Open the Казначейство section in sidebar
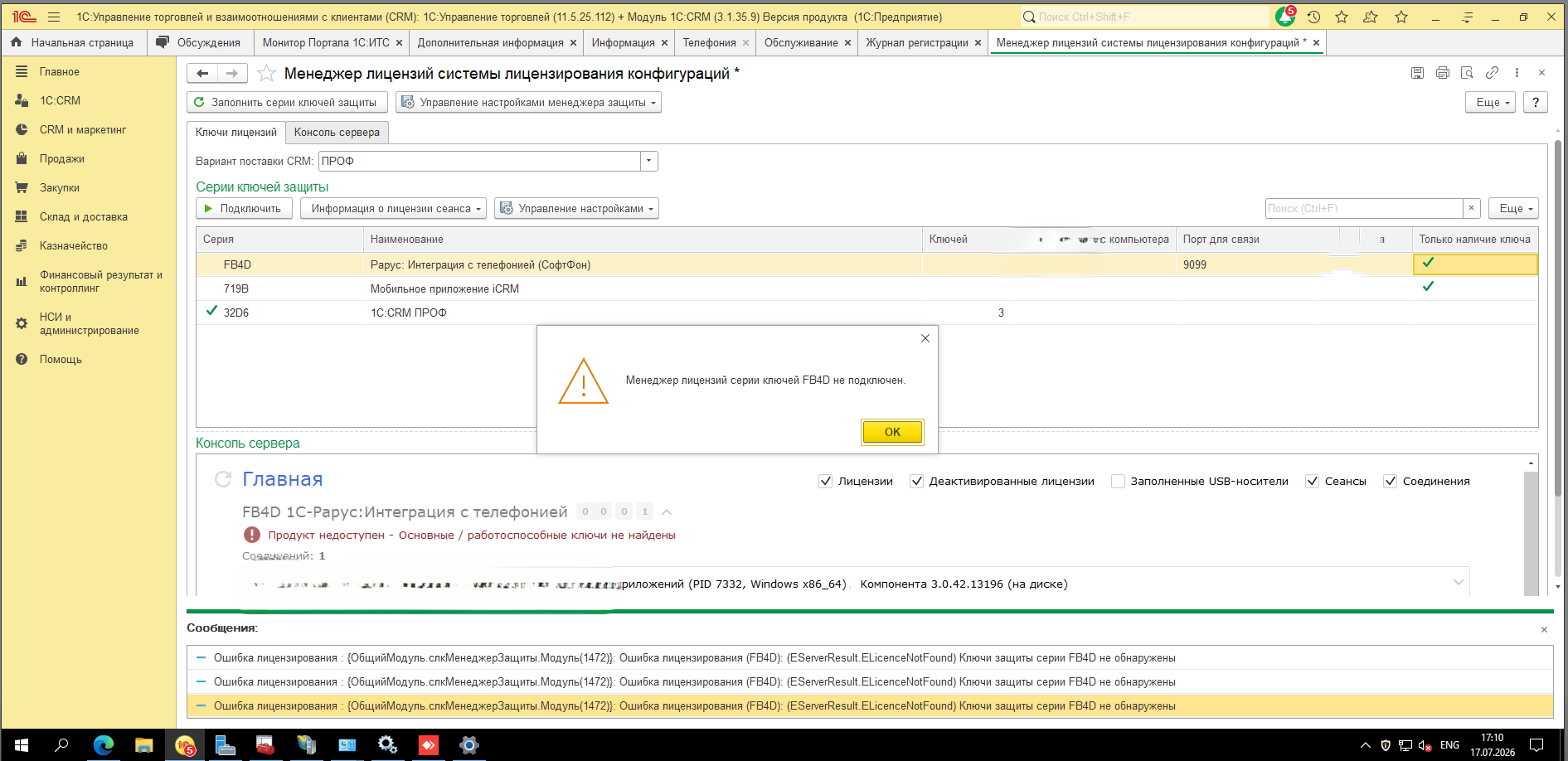The width and height of the screenshot is (1568, 761). (x=73, y=245)
